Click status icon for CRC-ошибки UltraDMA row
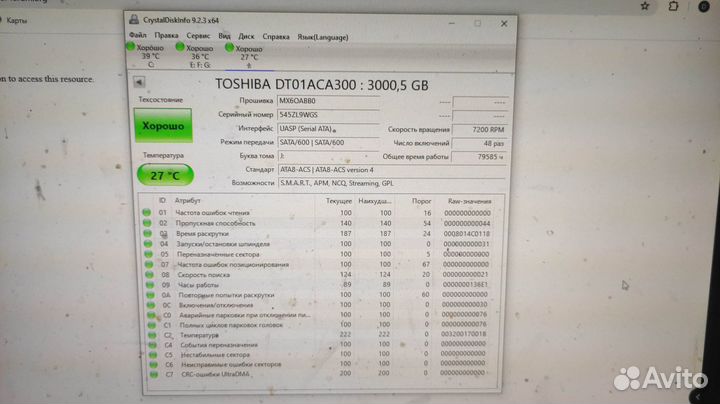This screenshot has width=720, height=404. click(x=154, y=375)
